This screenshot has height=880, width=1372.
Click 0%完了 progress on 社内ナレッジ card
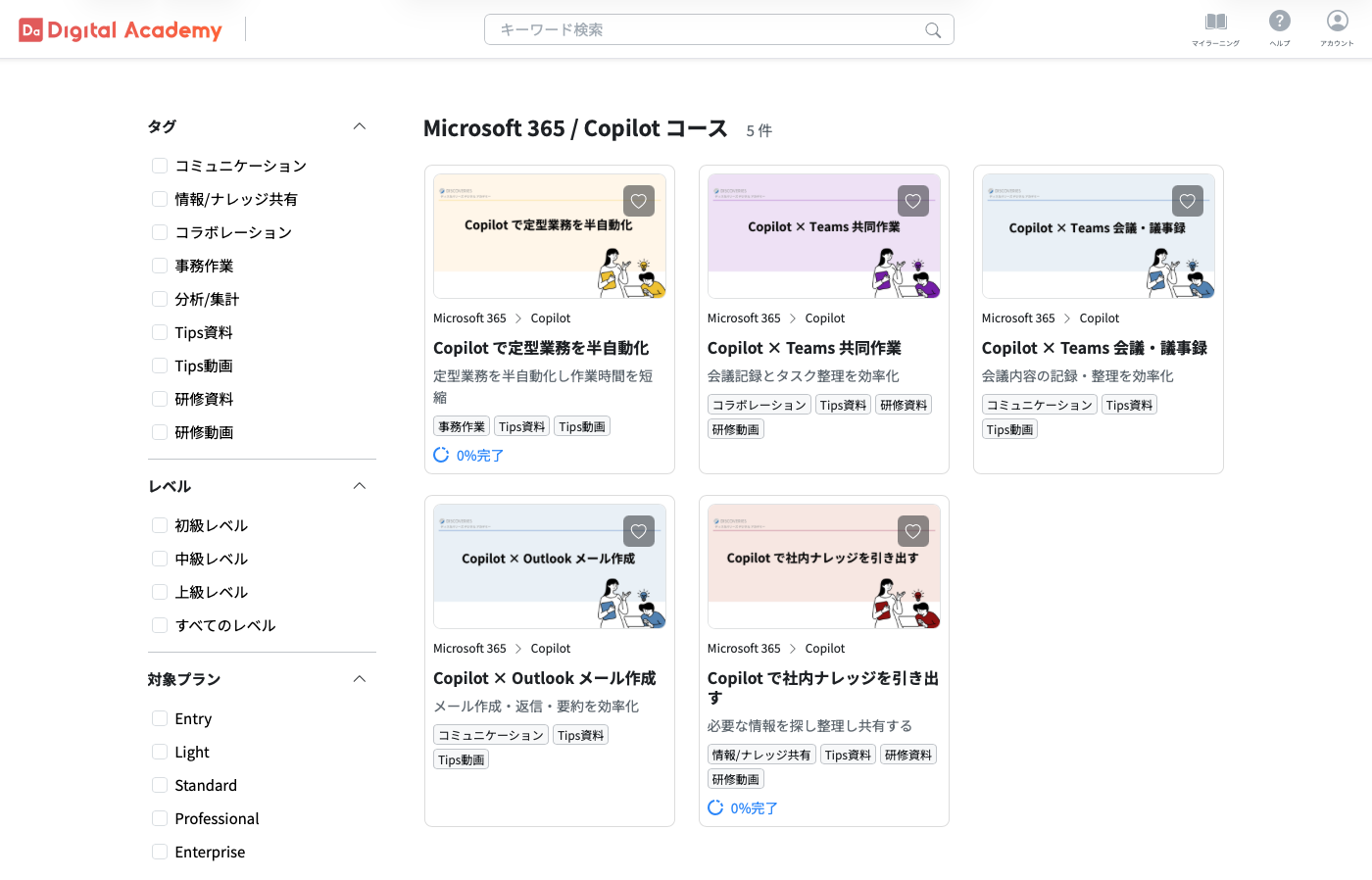(x=755, y=808)
